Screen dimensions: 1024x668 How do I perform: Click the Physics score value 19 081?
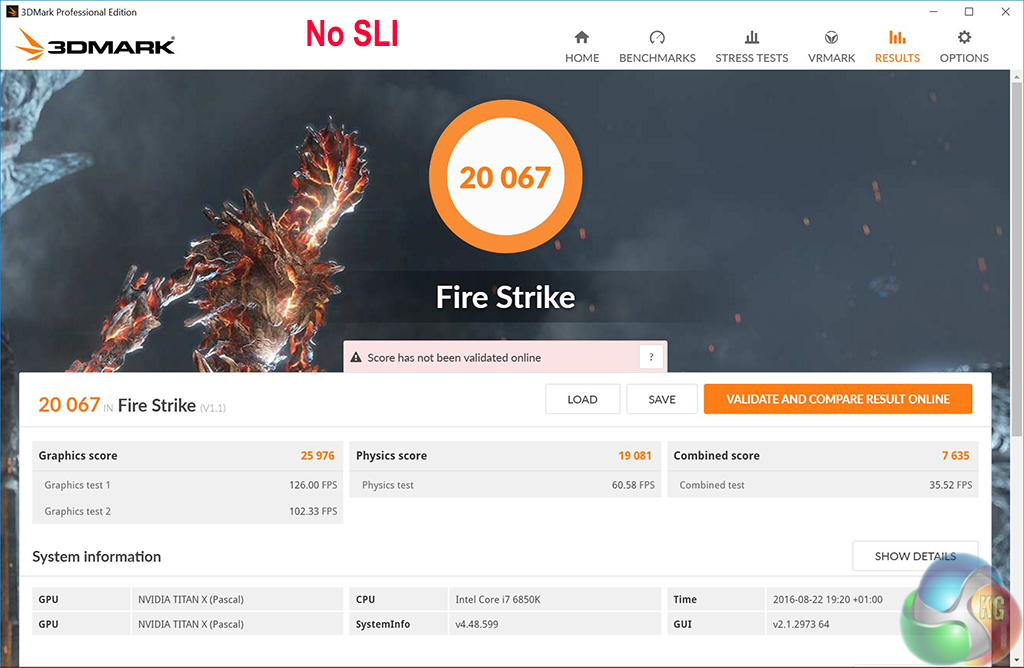point(635,456)
